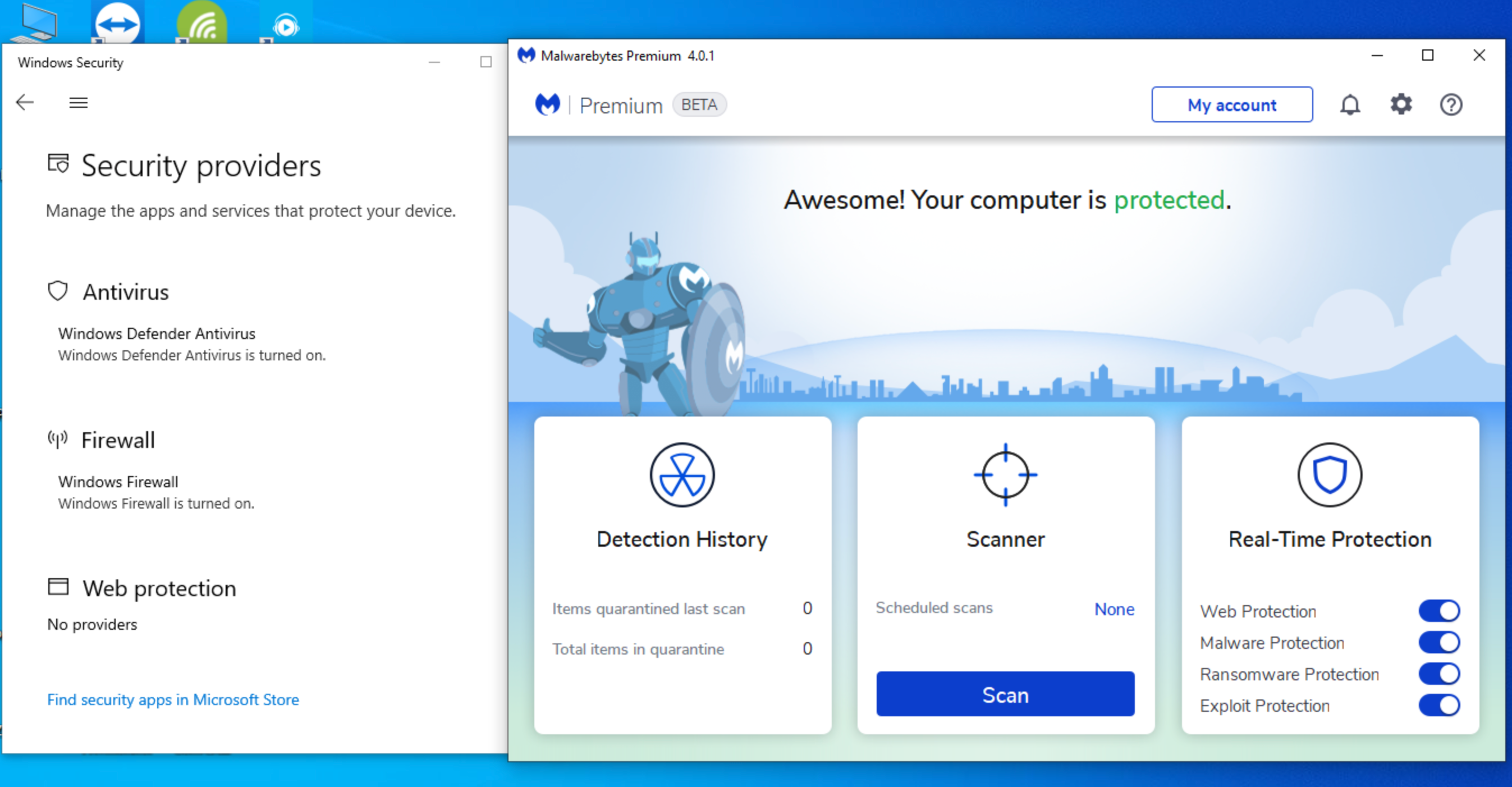The width and height of the screenshot is (1512, 787).
Task: Go back in Windows Security
Action: pos(25,102)
